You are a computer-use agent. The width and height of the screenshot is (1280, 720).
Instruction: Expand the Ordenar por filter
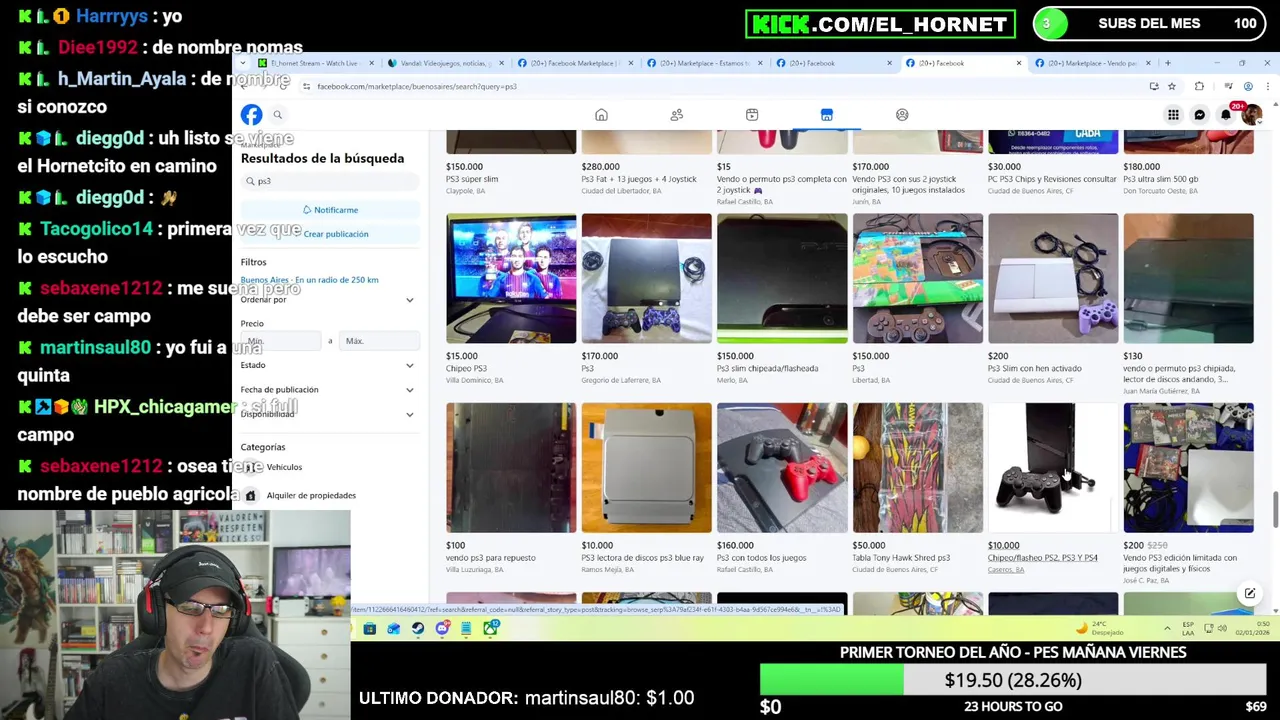pyautogui.click(x=328, y=300)
